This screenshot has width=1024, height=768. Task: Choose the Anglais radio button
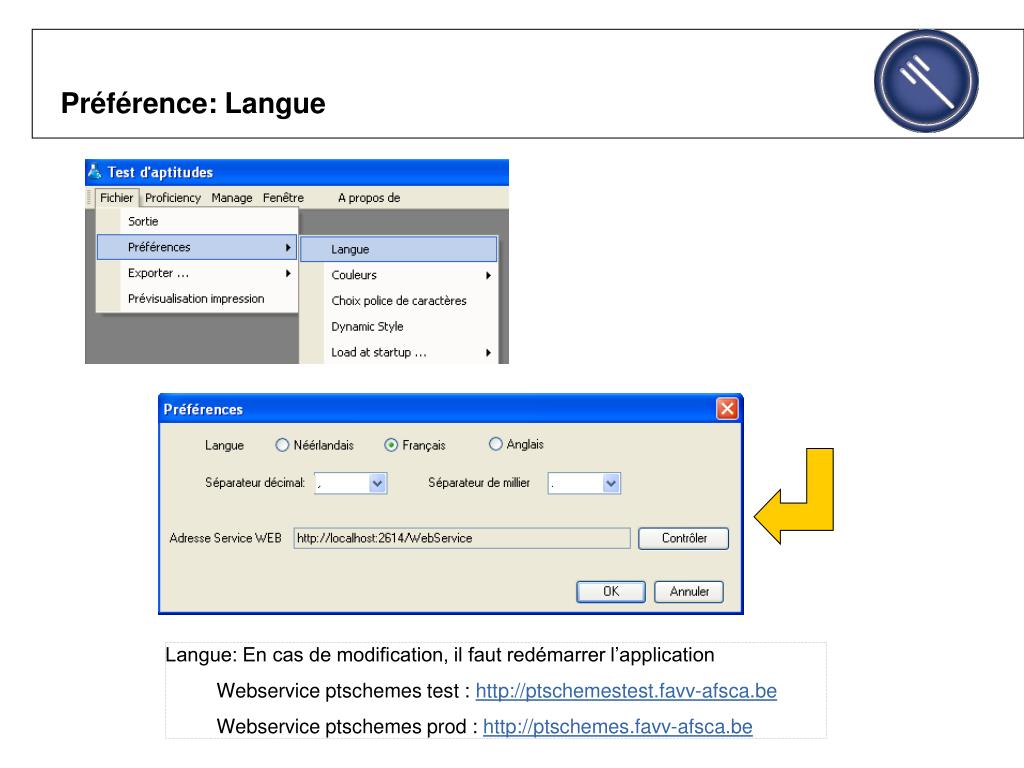(x=496, y=444)
